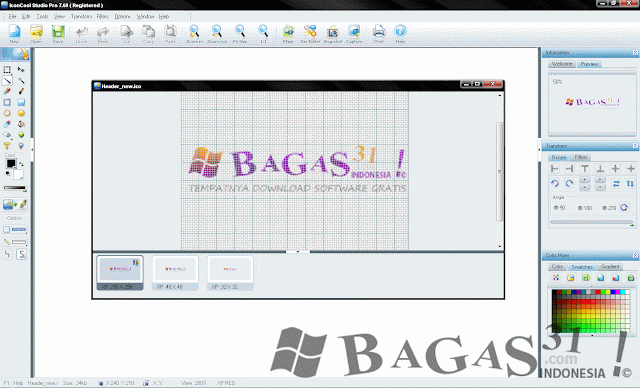
Task: Switch to the Color tab in Color Mixer
Action: coord(557,266)
